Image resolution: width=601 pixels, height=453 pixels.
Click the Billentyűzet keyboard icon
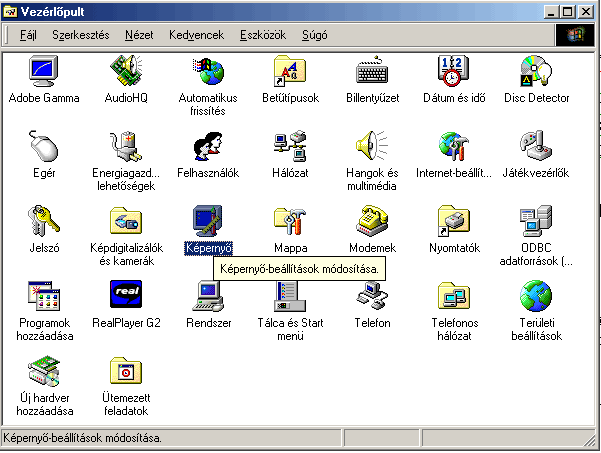[372, 72]
